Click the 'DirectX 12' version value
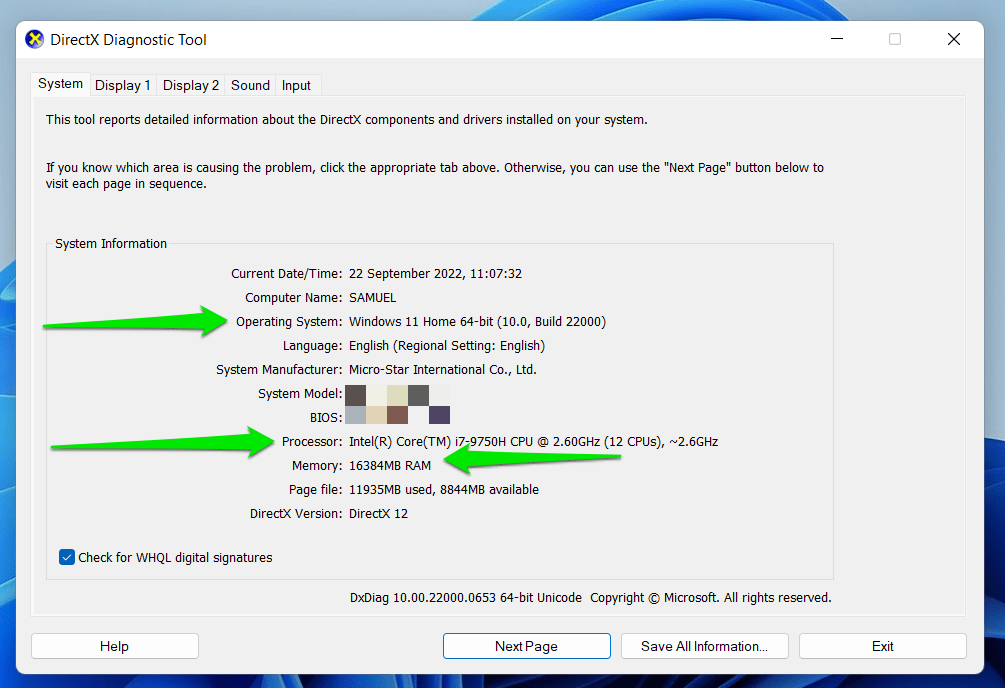1005x688 pixels. pos(378,514)
